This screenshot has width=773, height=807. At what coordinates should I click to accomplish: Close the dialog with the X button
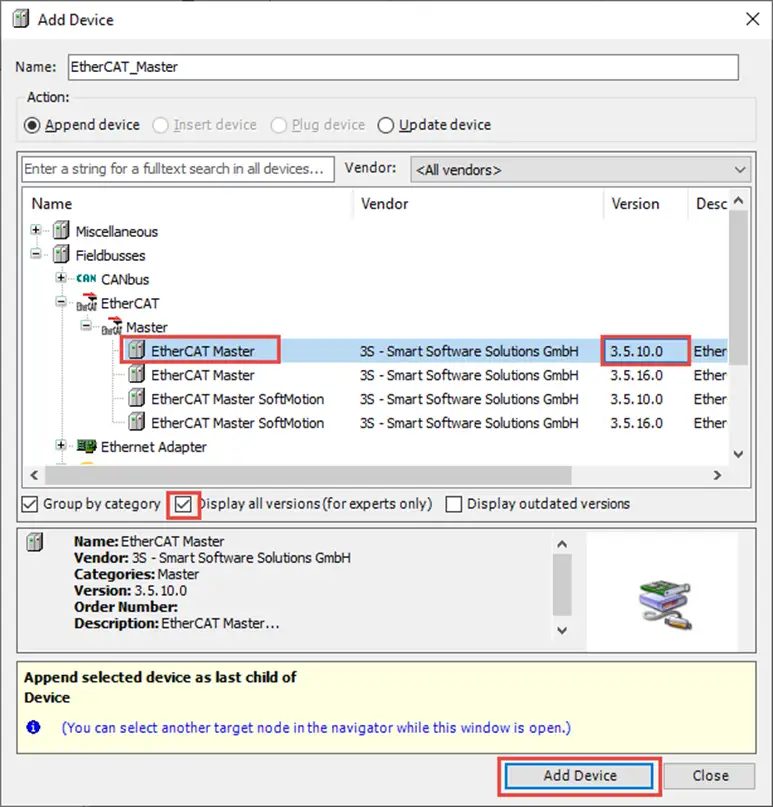[x=752, y=19]
